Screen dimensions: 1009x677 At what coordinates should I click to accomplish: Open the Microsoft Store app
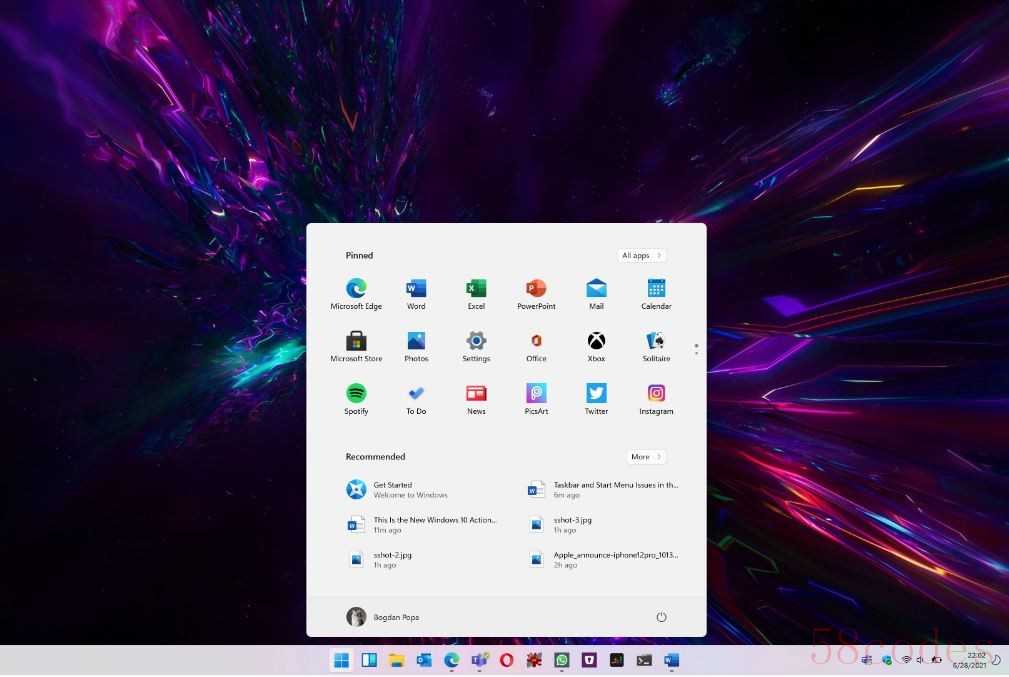356,343
